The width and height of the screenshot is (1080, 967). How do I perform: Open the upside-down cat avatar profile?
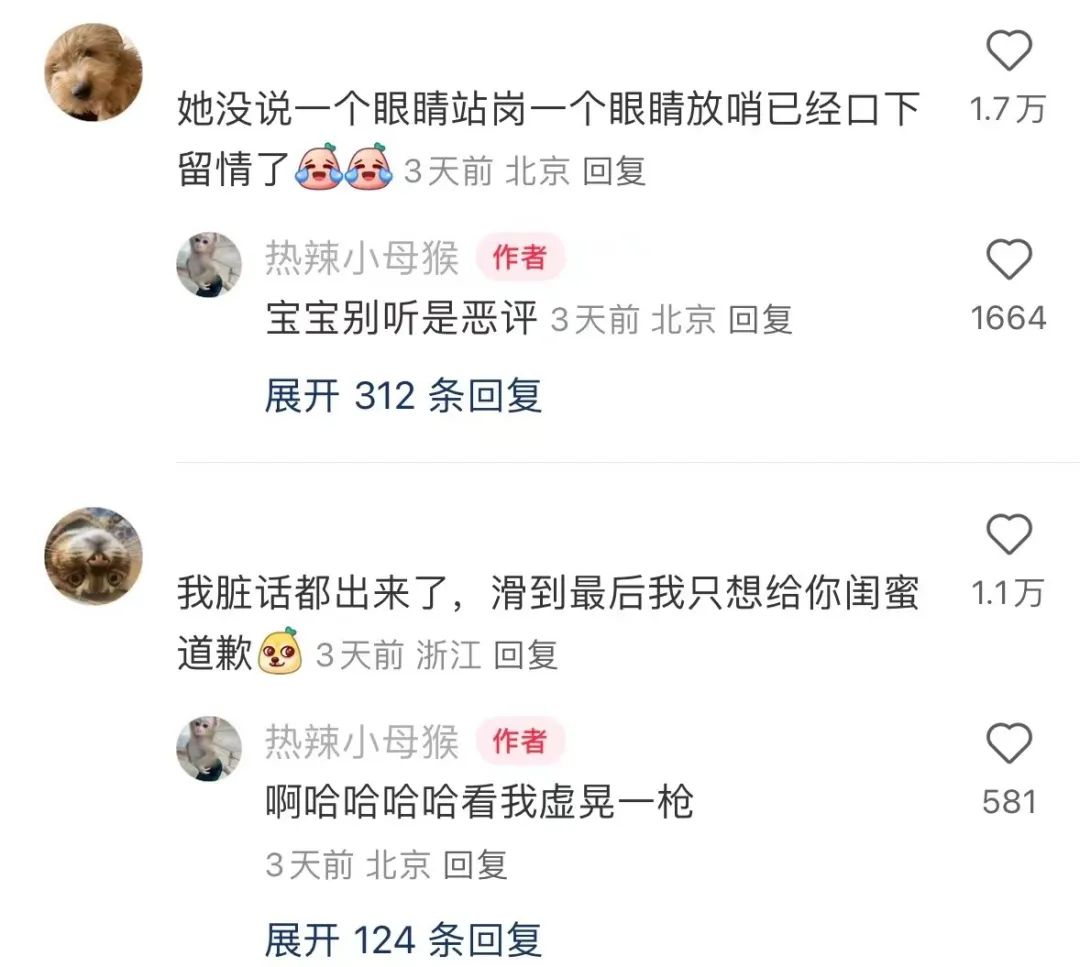point(93,556)
